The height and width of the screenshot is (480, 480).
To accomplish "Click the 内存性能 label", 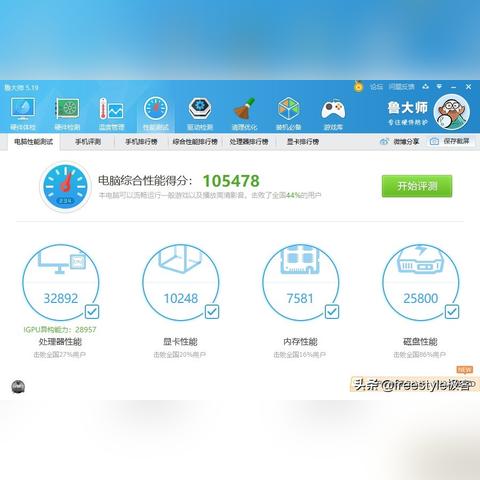I will 300,342.
